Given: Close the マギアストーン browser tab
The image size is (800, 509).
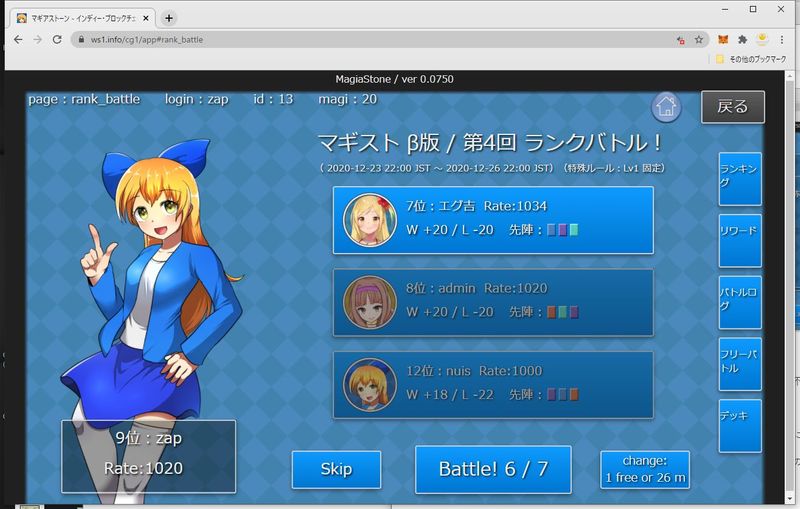Looking at the screenshot, I should 145,18.
